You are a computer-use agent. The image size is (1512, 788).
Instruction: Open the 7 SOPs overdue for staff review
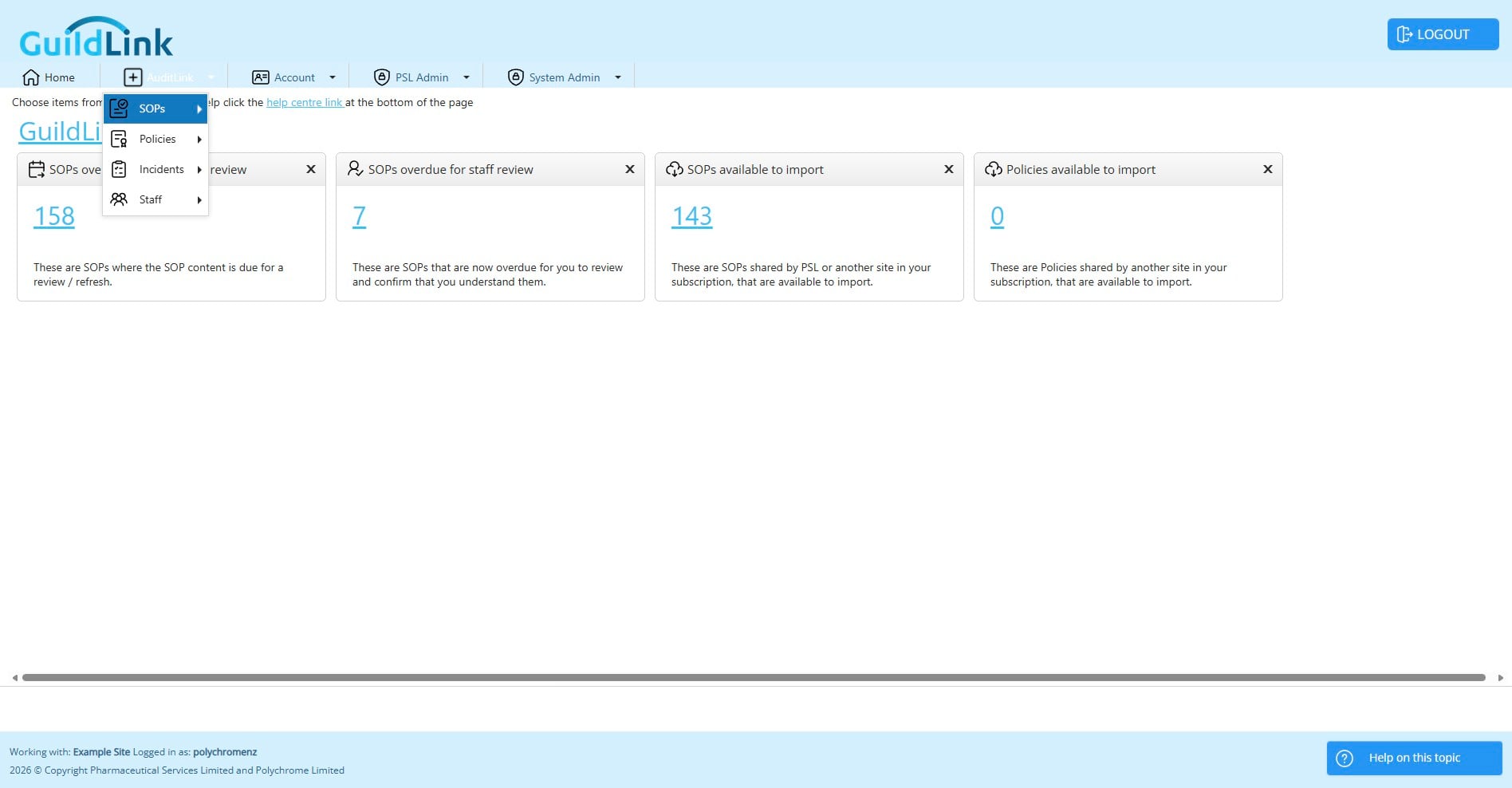pos(360,216)
